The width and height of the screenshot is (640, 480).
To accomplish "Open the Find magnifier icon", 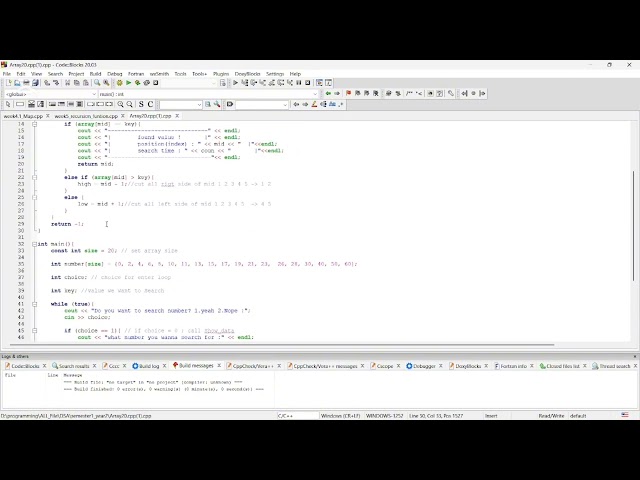I will [x=97, y=83].
